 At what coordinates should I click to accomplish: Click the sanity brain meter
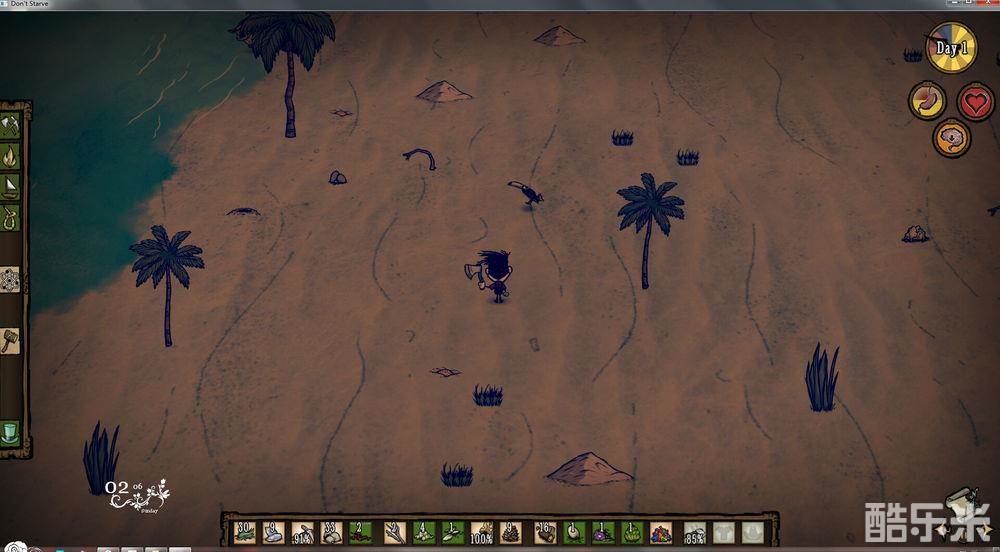(x=951, y=137)
